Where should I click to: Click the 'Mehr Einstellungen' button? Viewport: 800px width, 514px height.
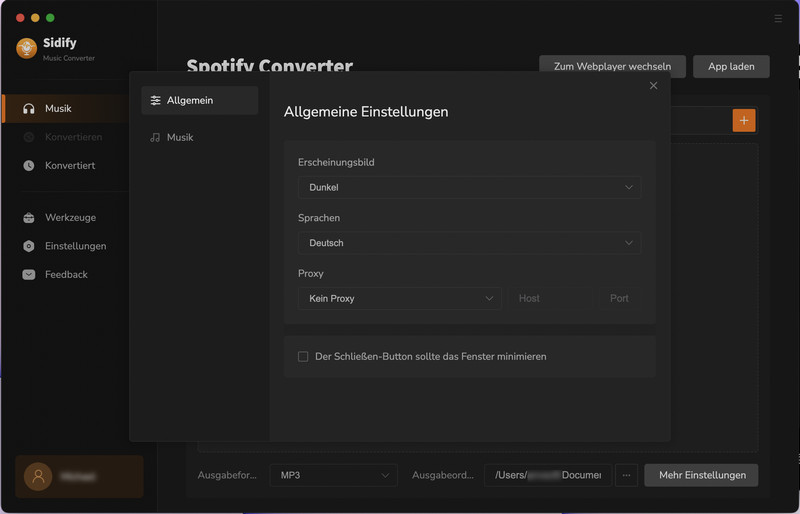pos(702,475)
